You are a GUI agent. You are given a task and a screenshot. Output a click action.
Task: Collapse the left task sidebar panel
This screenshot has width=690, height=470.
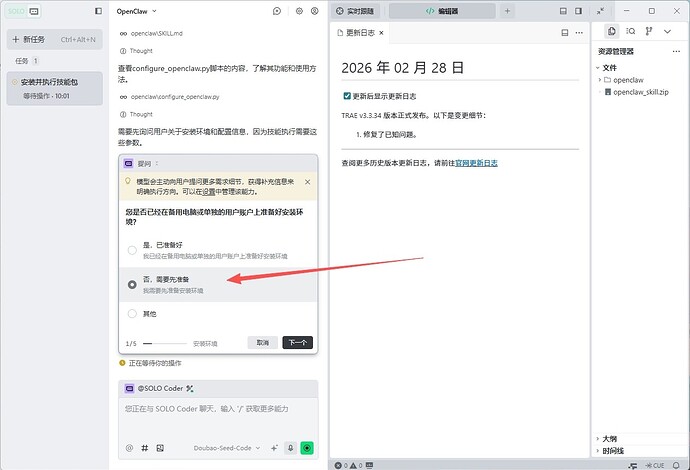pos(97,11)
